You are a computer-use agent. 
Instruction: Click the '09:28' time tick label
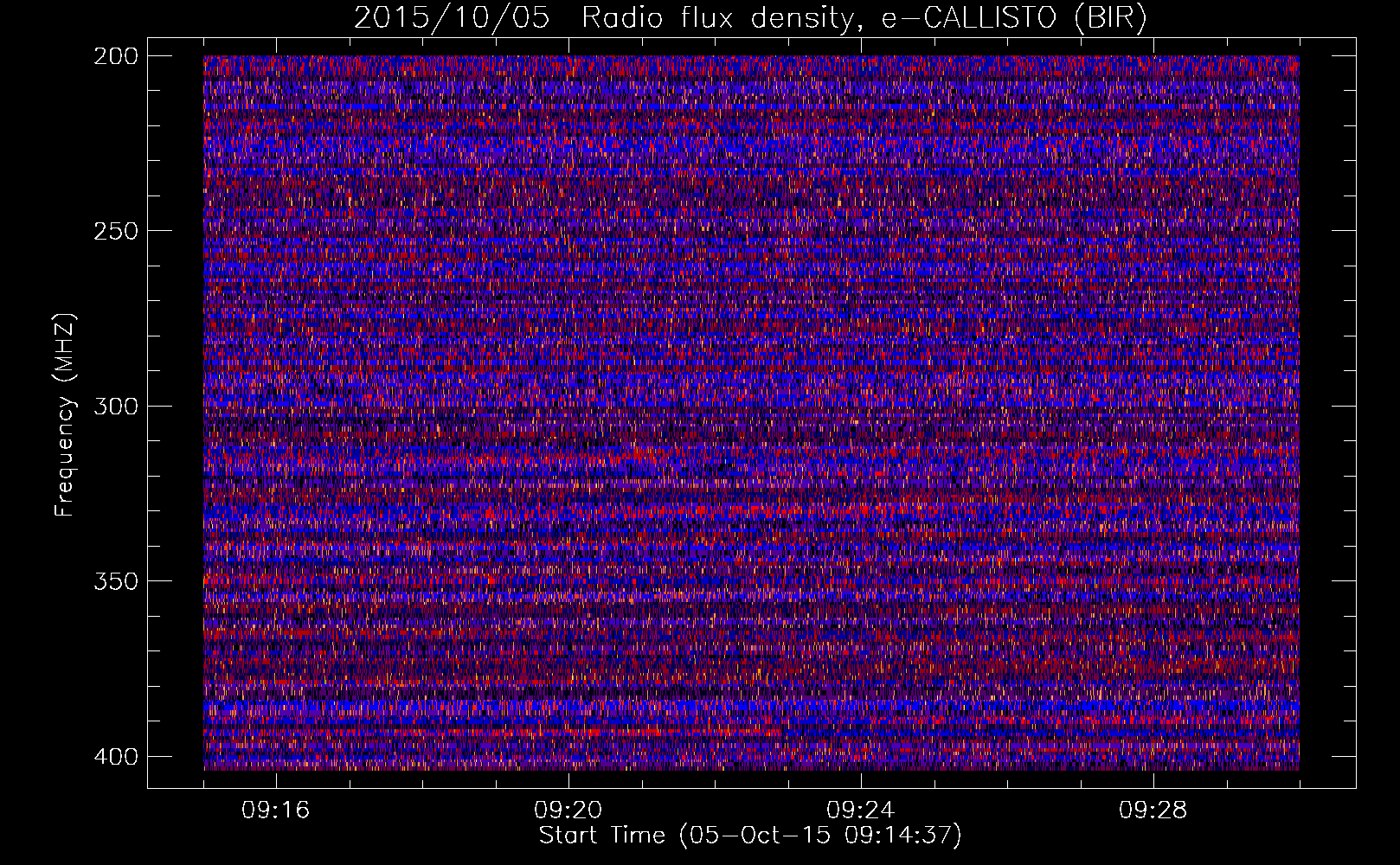(1153, 811)
